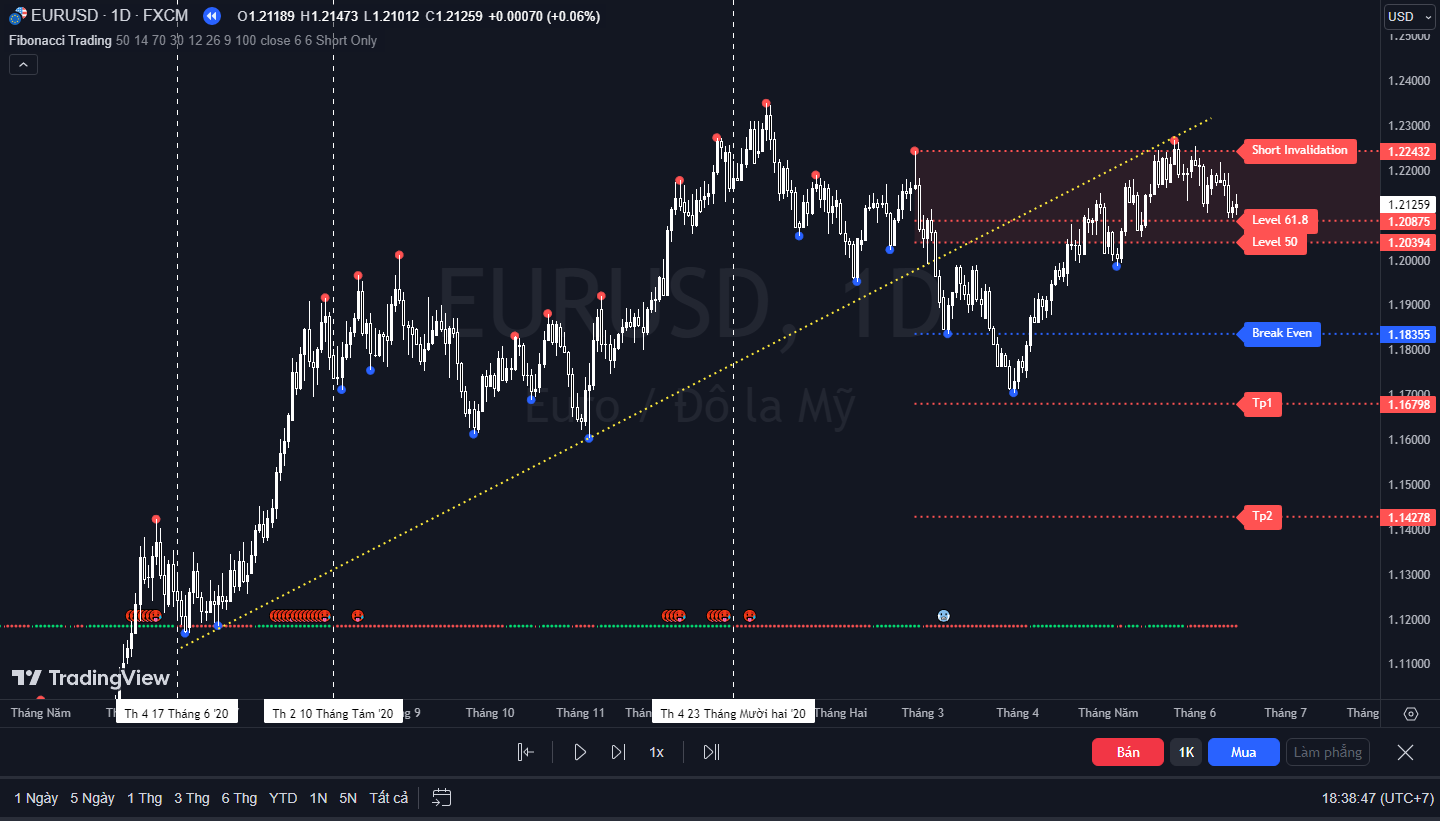Screen dimensions: 1440x821
Task: Click the EURUSD flag symbol icon
Action: coord(18,16)
